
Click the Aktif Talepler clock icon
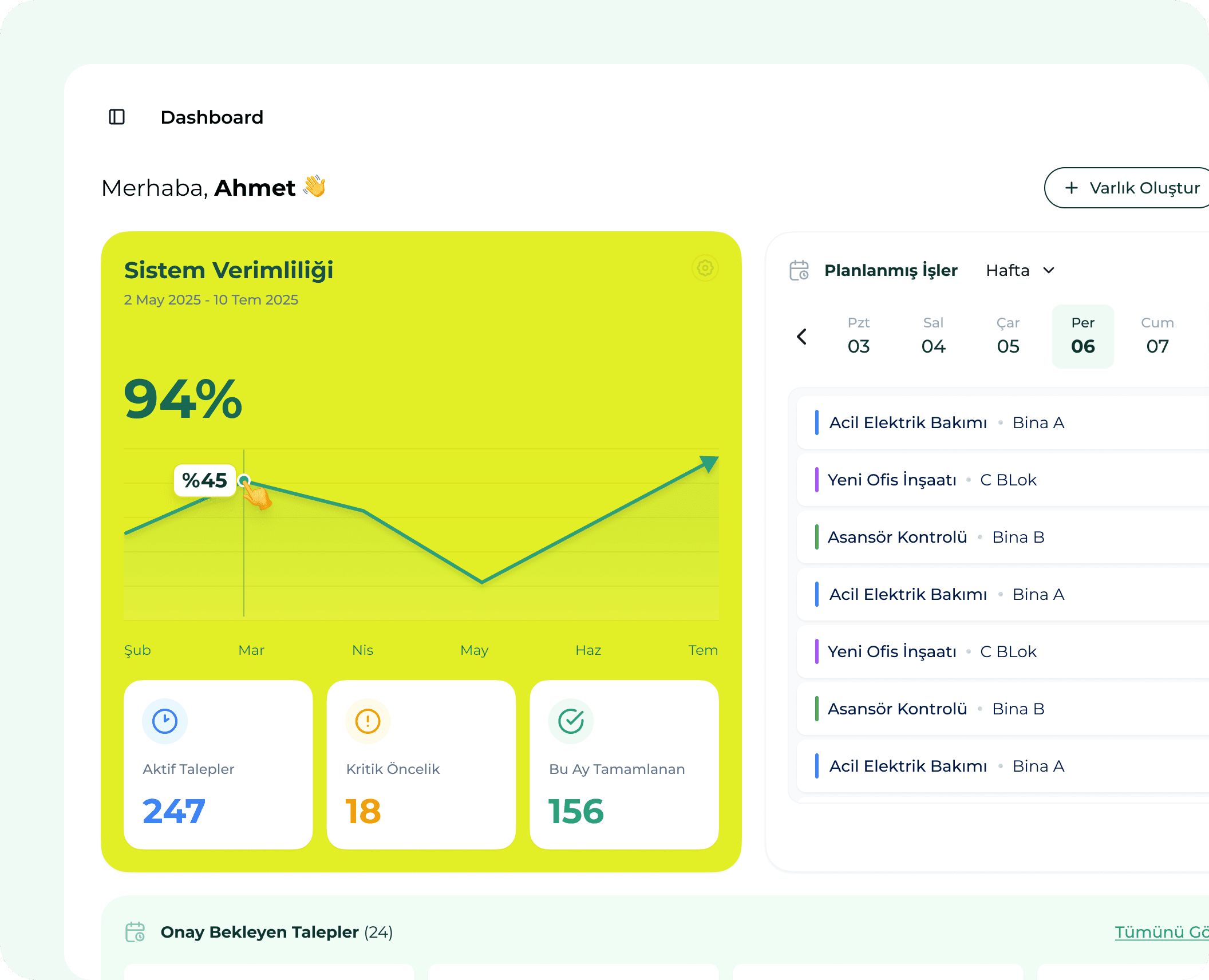[165, 721]
